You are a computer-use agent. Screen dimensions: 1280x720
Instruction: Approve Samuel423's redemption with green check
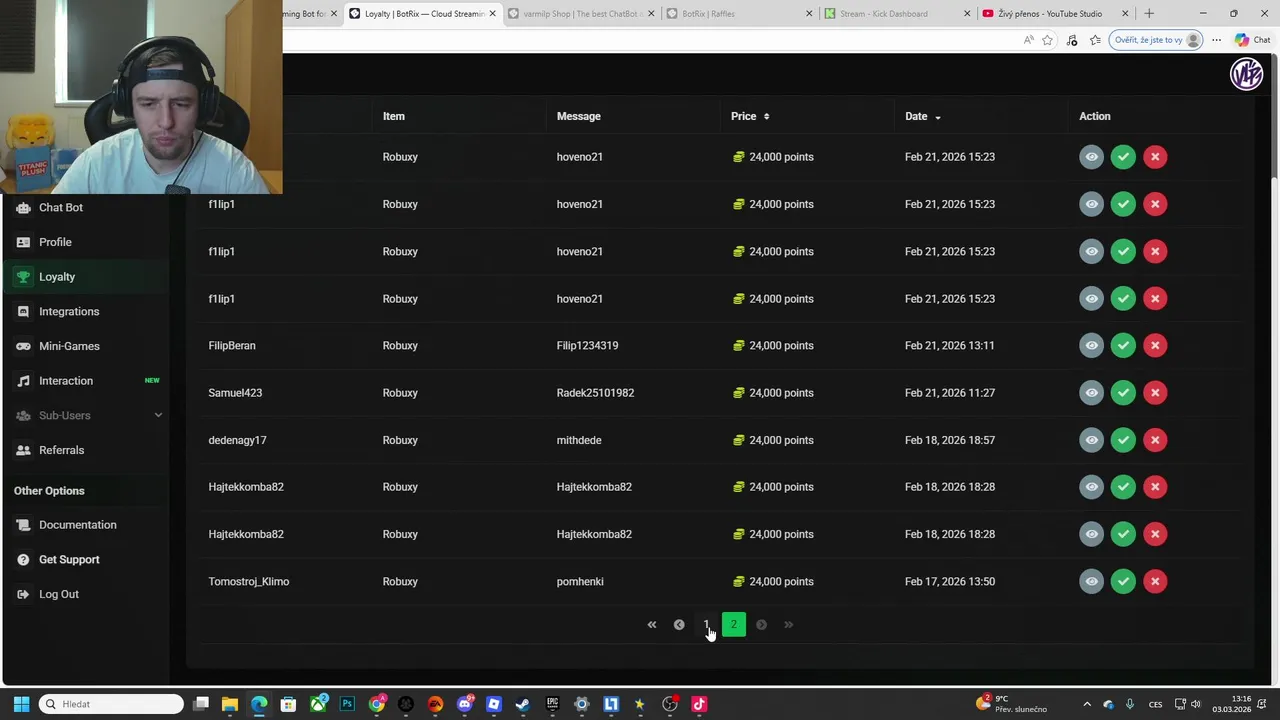click(1123, 392)
